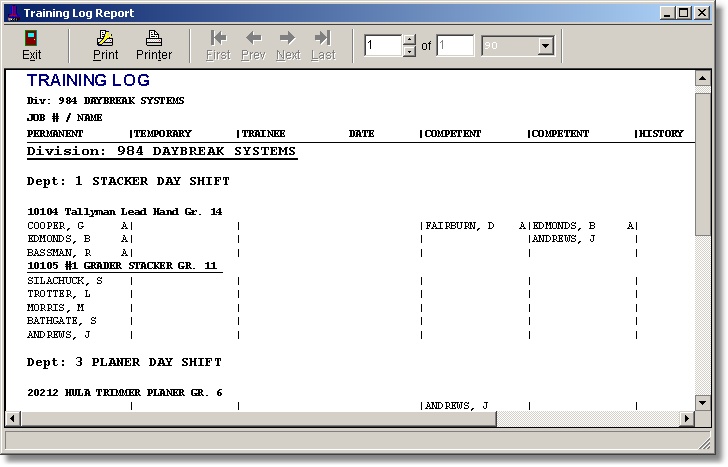
Task: Click the Exit toolbar icon
Action: (x=31, y=45)
